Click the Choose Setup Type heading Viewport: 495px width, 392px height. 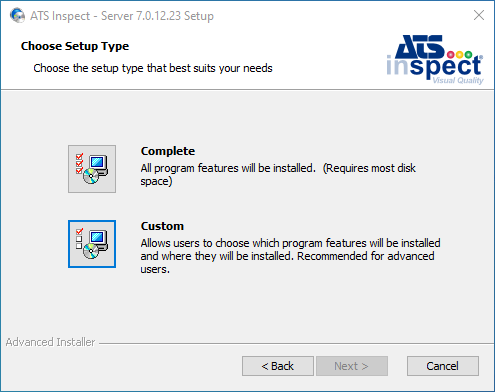[x=75, y=46]
